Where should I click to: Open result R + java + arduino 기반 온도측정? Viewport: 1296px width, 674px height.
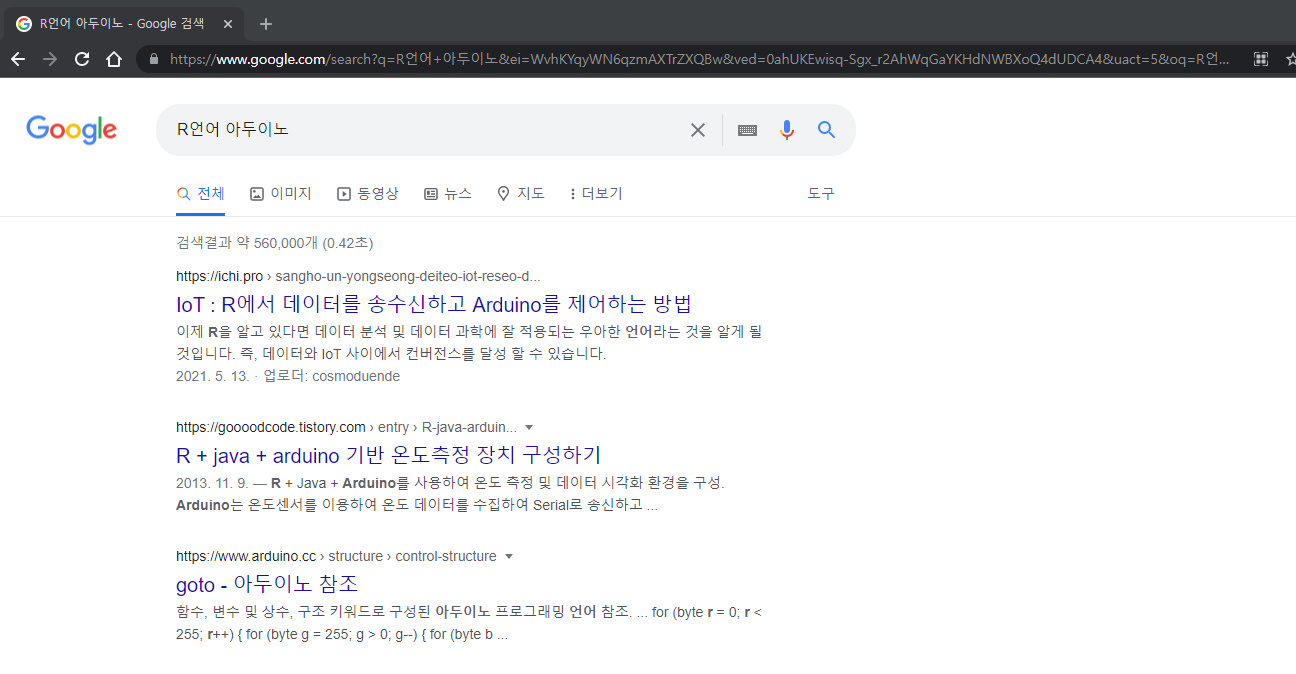(x=389, y=455)
